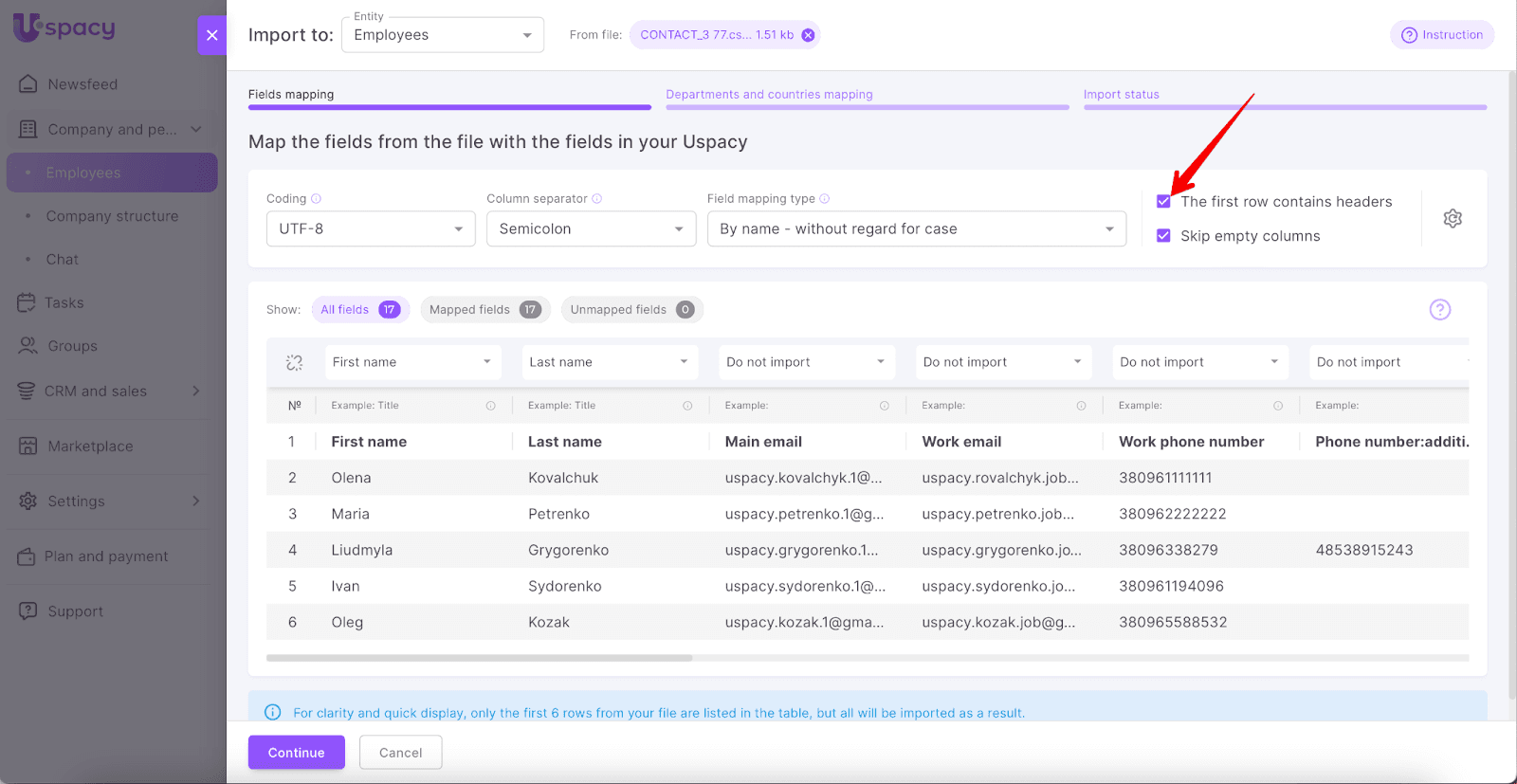The width and height of the screenshot is (1517, 784).
Task: Open the Instruction link
Action: point(1442,35)
